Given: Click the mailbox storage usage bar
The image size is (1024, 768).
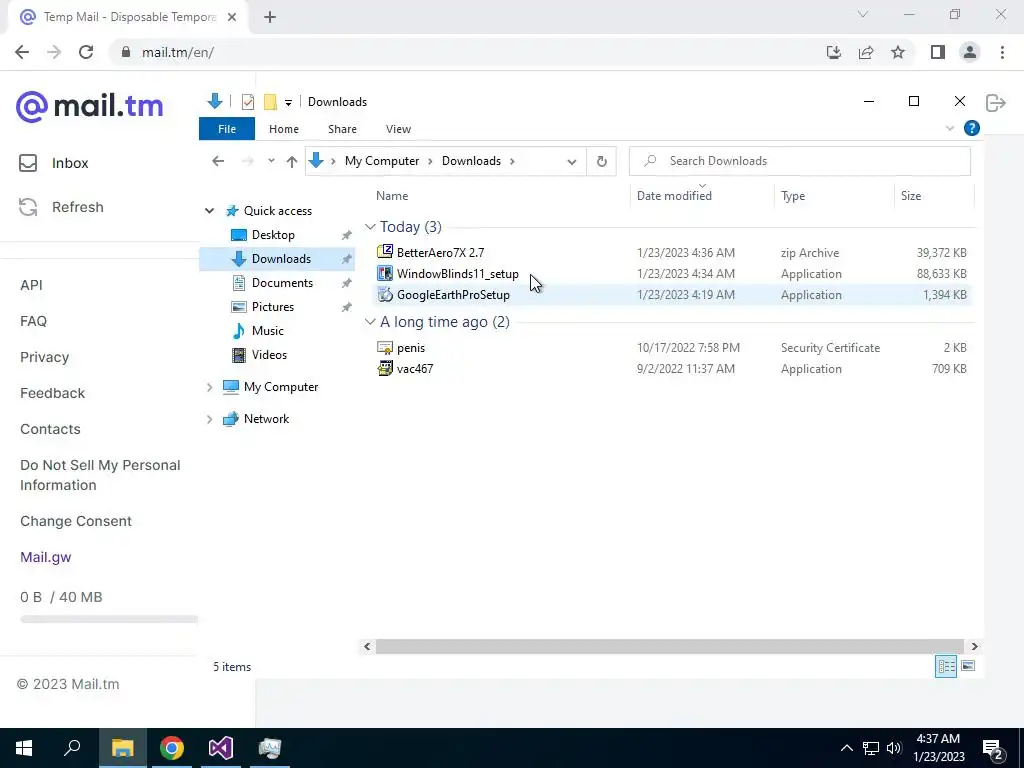Looking at the screenshot, I should [x=108, y=619].
